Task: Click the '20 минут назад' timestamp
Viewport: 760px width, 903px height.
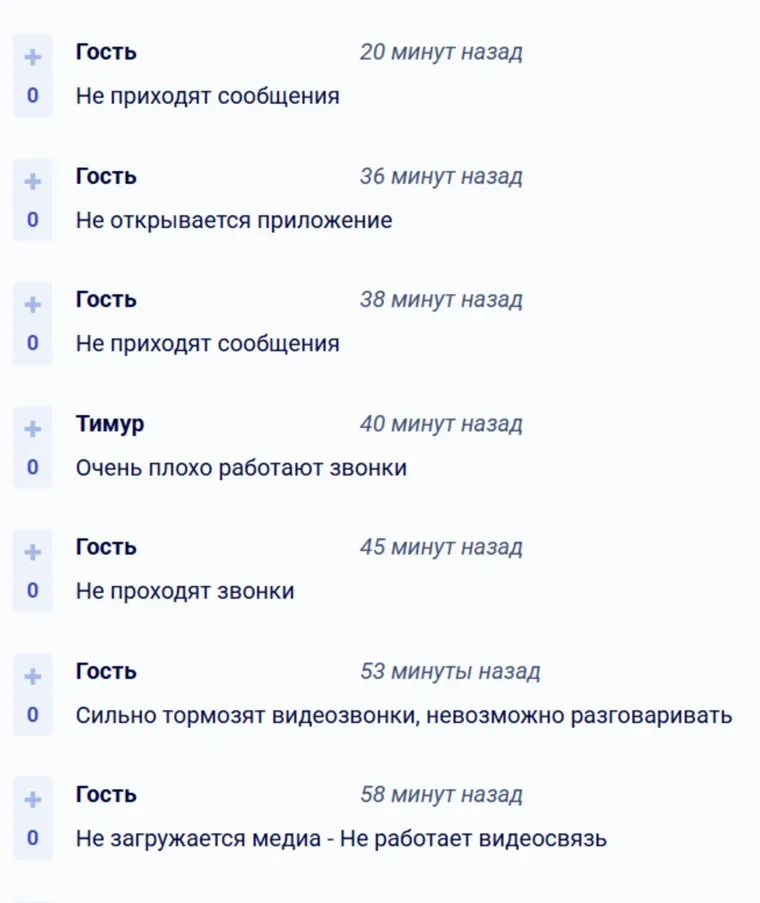Action: coord(441,52)
